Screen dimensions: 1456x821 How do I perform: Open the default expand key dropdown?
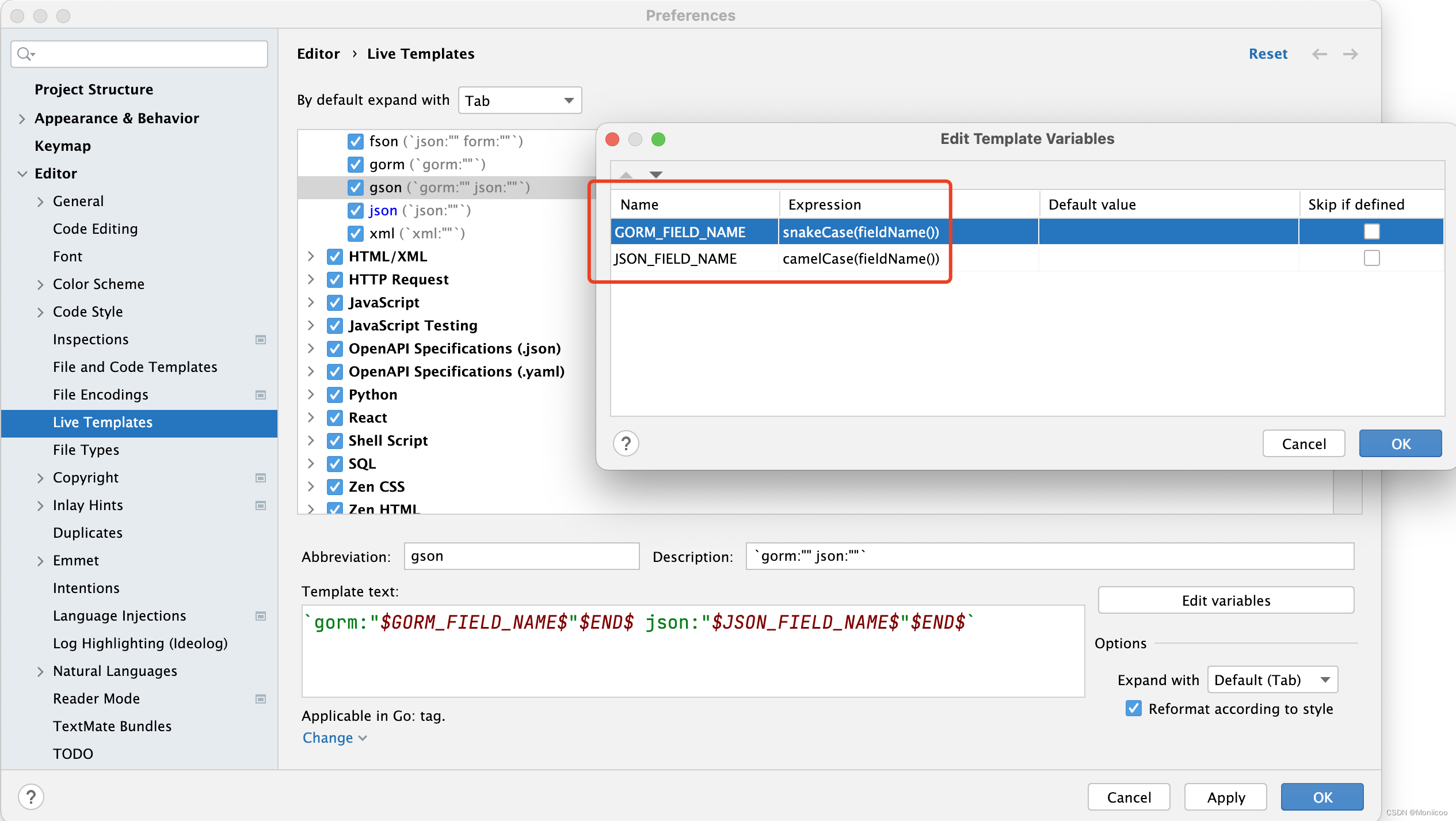[520, 101]
